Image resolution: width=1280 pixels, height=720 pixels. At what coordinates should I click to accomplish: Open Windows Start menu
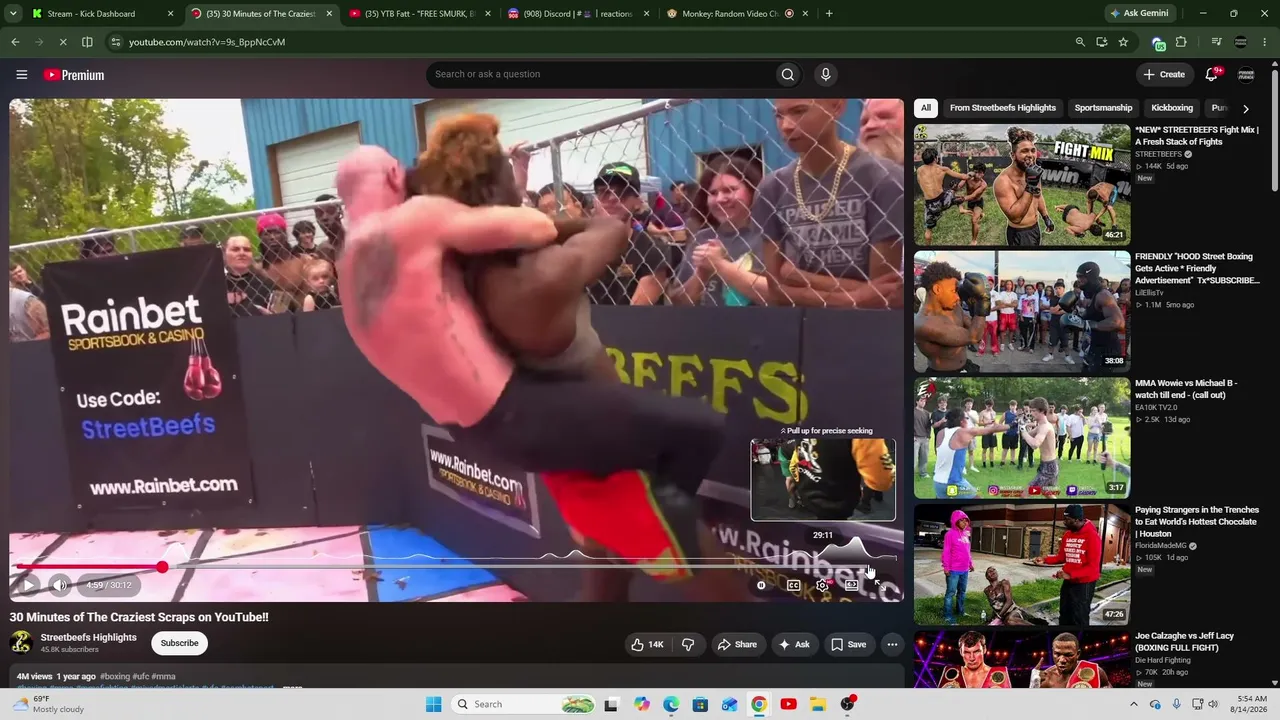[433, 704]
